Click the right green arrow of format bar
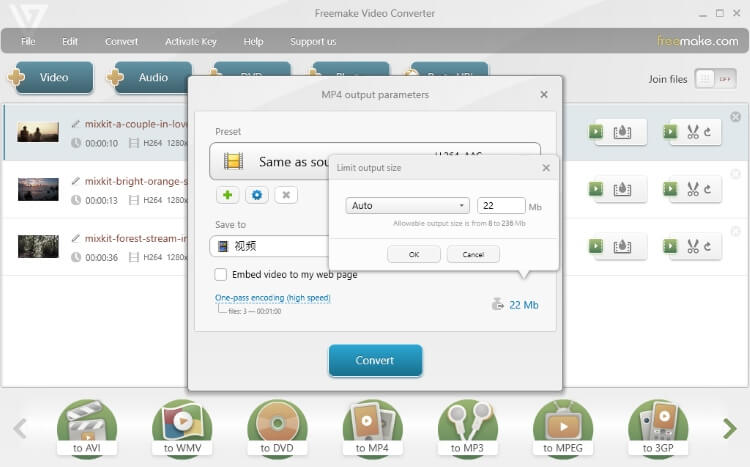The image size is (750, 467). [729, 428]
